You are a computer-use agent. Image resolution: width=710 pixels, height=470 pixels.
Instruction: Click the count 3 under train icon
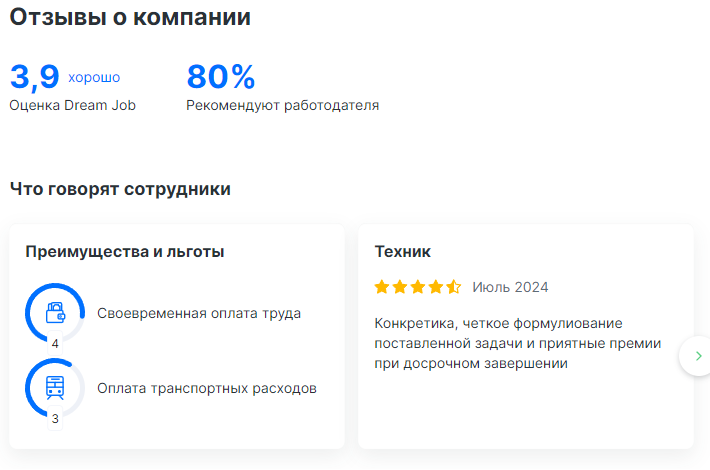(x=55, y=419)
